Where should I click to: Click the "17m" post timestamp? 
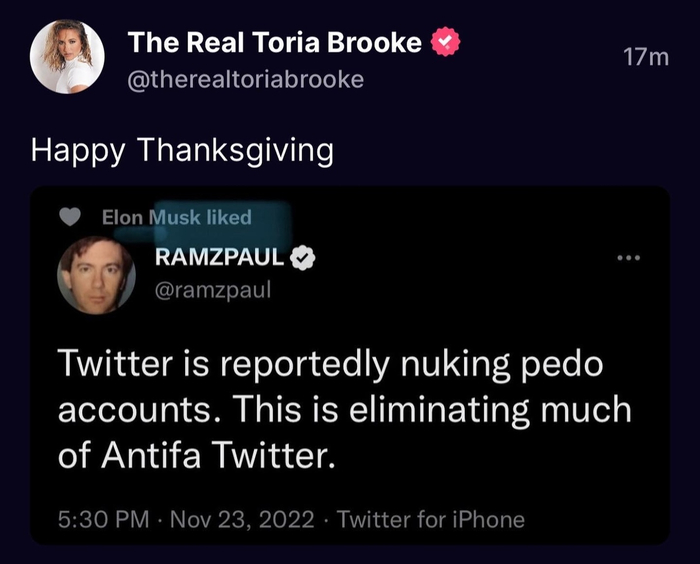644,58
